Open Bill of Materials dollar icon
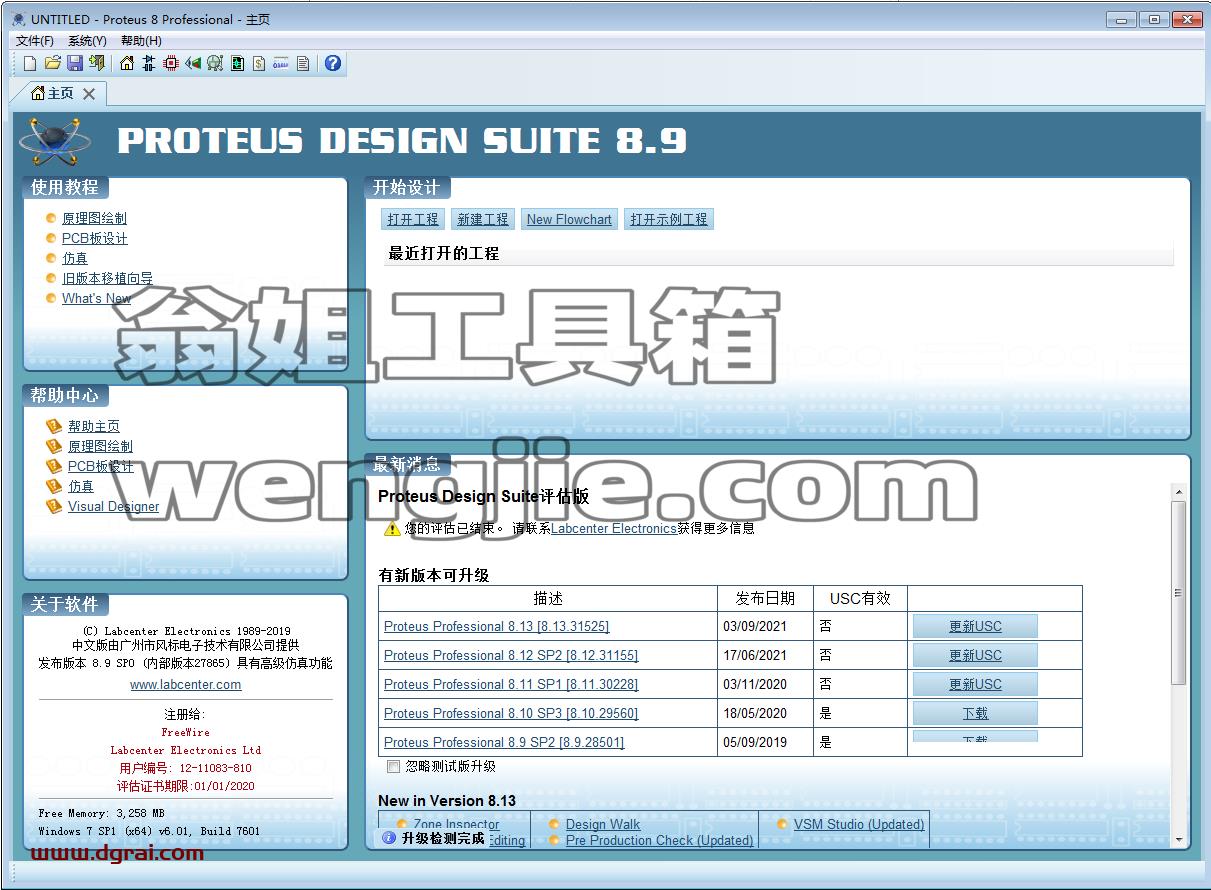This screenshot has height=890, width=1211. click(x=259, y=63)
